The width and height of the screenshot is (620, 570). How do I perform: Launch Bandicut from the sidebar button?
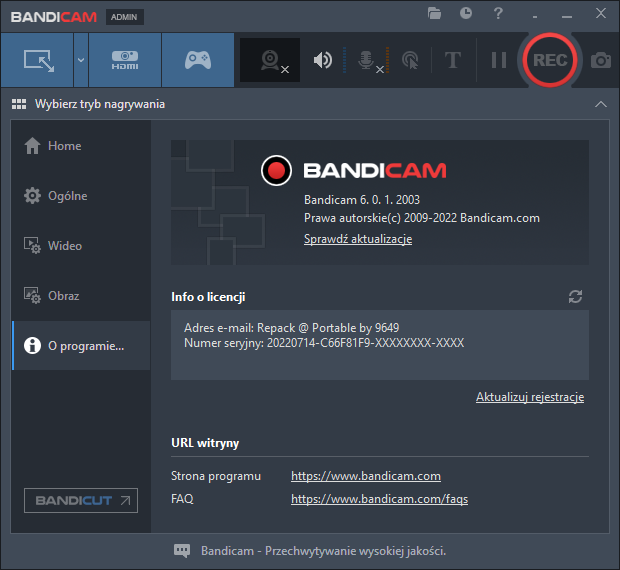pos(81,500)
